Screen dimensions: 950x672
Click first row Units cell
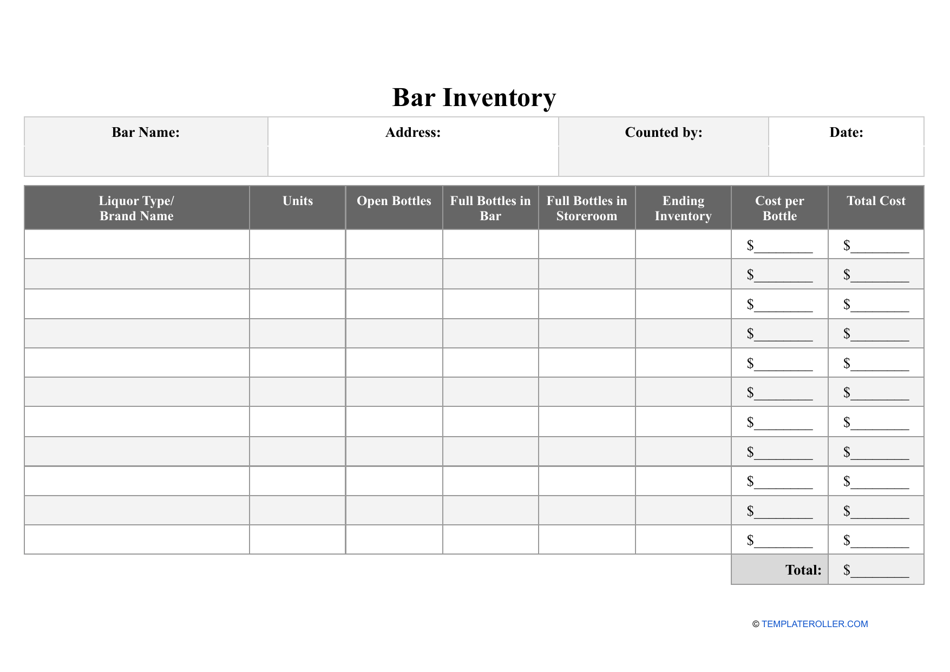[x=298, y=245]
